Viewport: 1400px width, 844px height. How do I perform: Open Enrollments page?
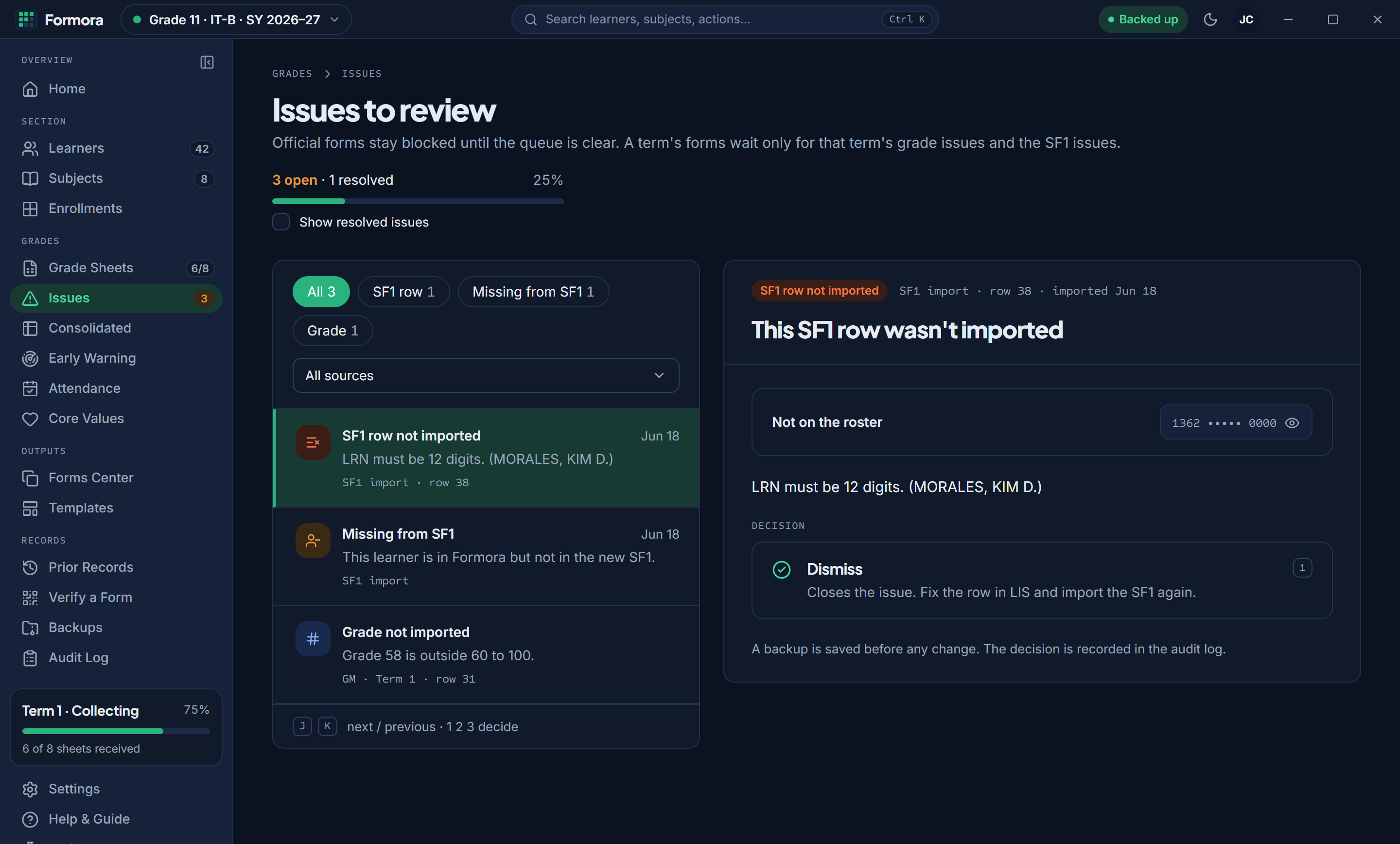point(116,209)
